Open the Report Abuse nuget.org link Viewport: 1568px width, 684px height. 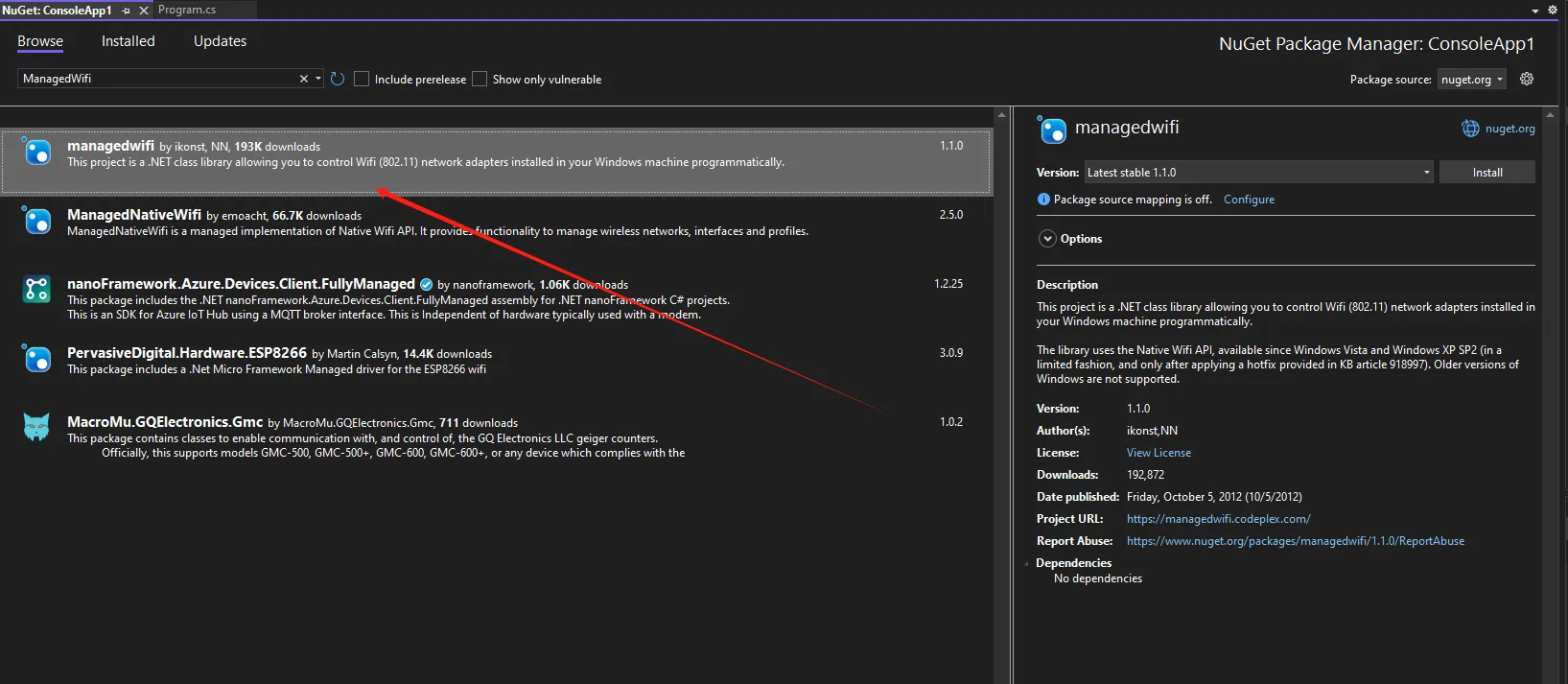[1295, 541]
